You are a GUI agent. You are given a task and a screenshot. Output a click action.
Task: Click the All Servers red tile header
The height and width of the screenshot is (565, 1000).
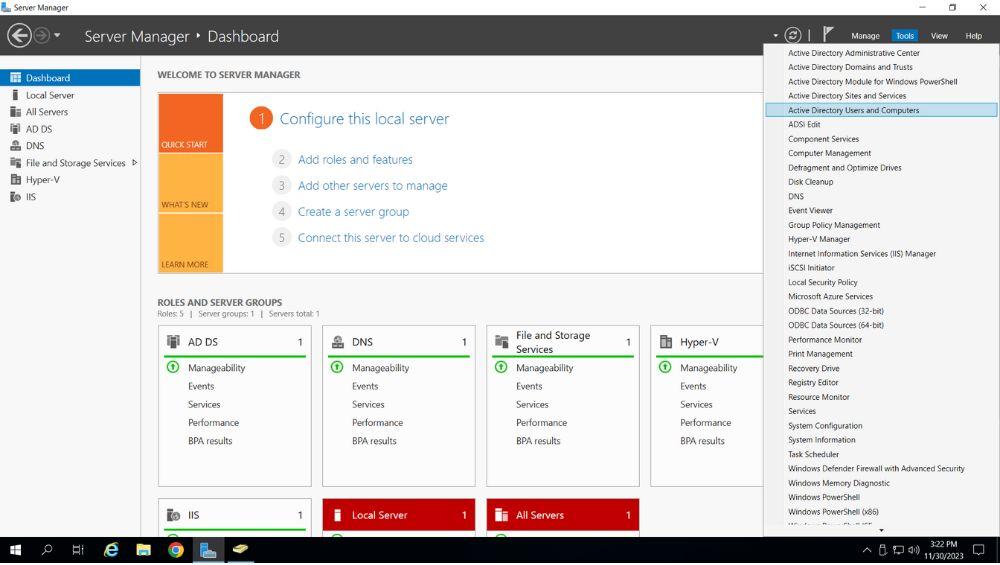562,515
